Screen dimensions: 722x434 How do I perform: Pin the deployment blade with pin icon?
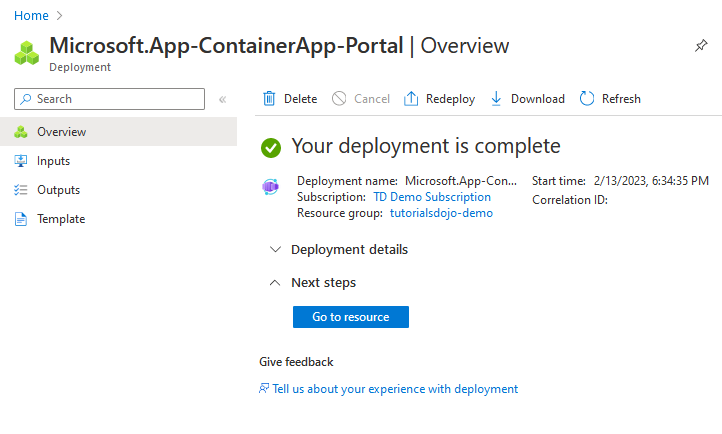701,47
